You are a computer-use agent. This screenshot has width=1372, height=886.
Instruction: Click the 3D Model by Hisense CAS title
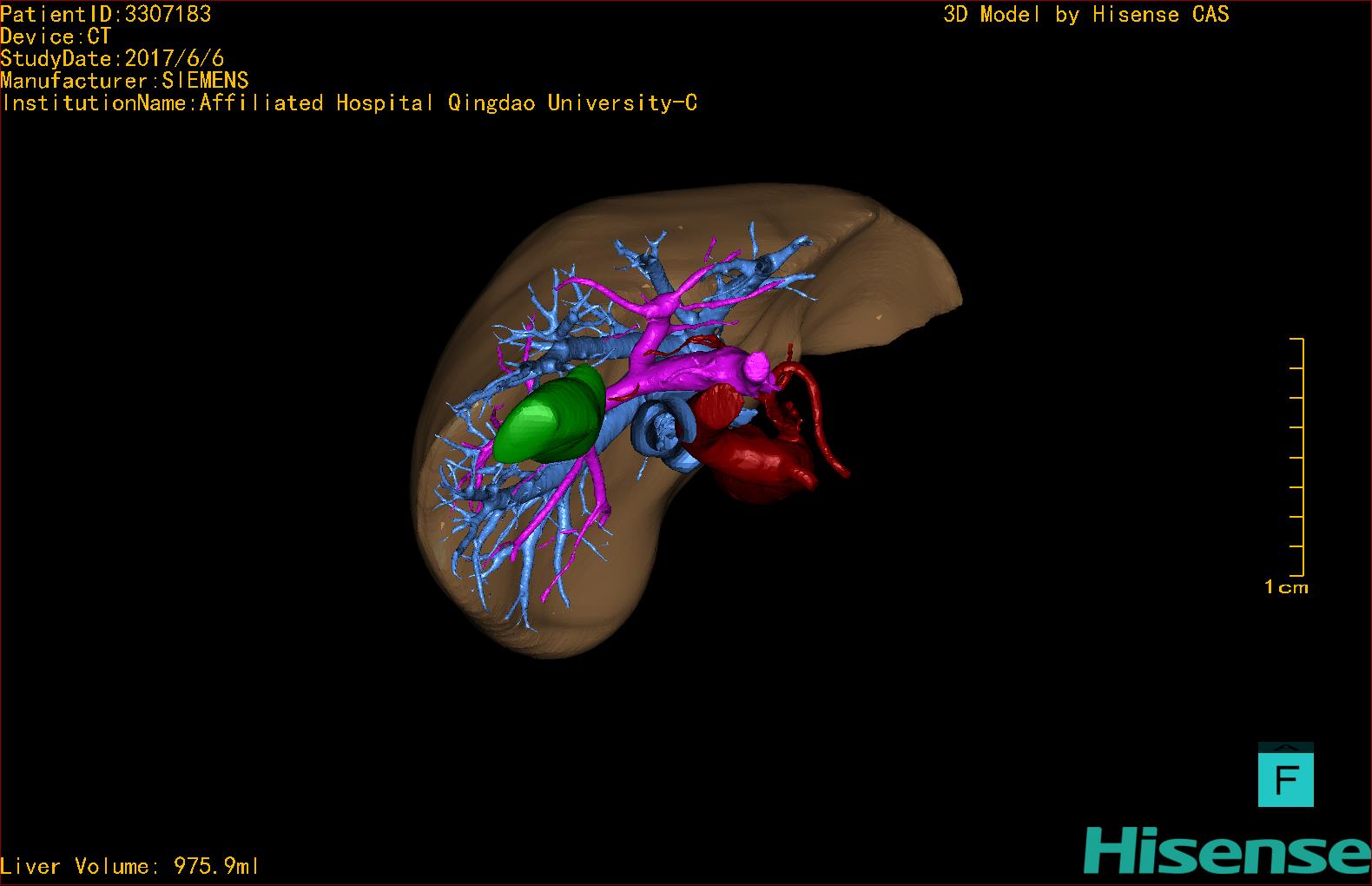point(1086,14)
